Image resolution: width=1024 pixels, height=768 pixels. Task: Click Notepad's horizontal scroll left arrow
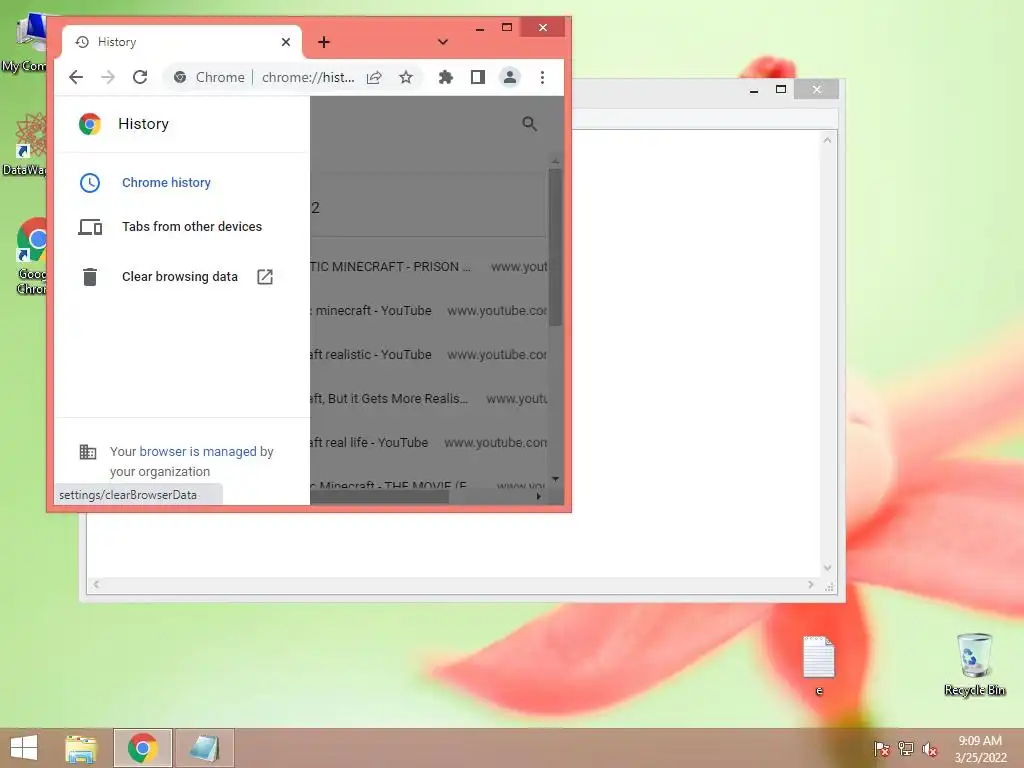(97, 584)
